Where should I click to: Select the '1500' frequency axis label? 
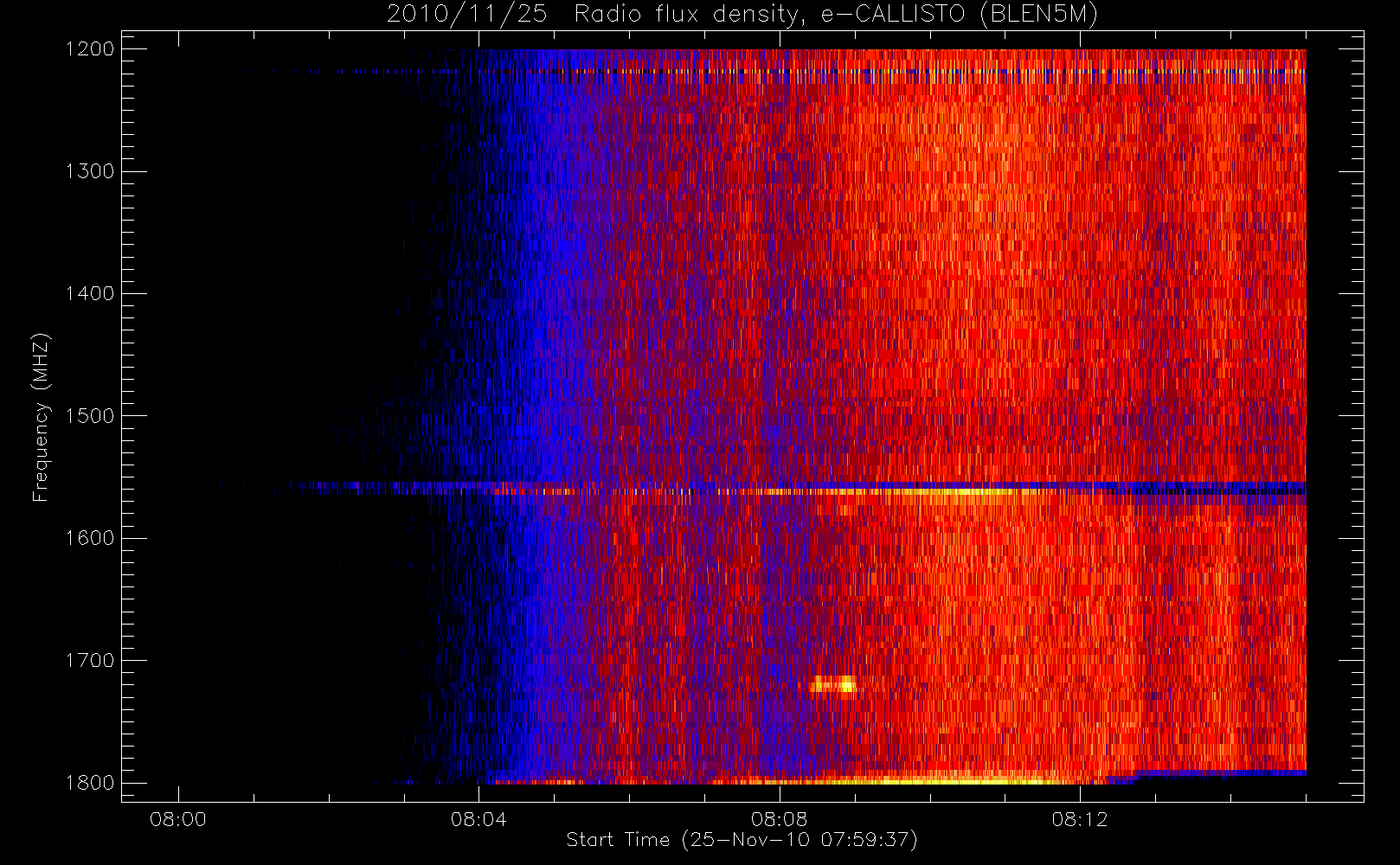(90, 416)
